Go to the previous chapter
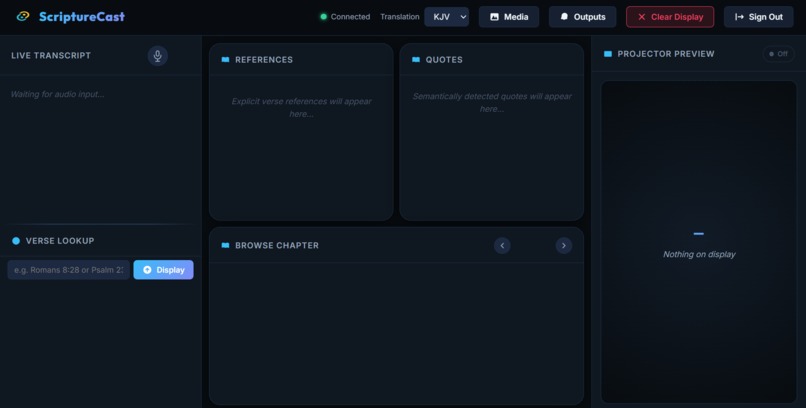The height and width of the screenshot is (408, 806). pos(502,246)
